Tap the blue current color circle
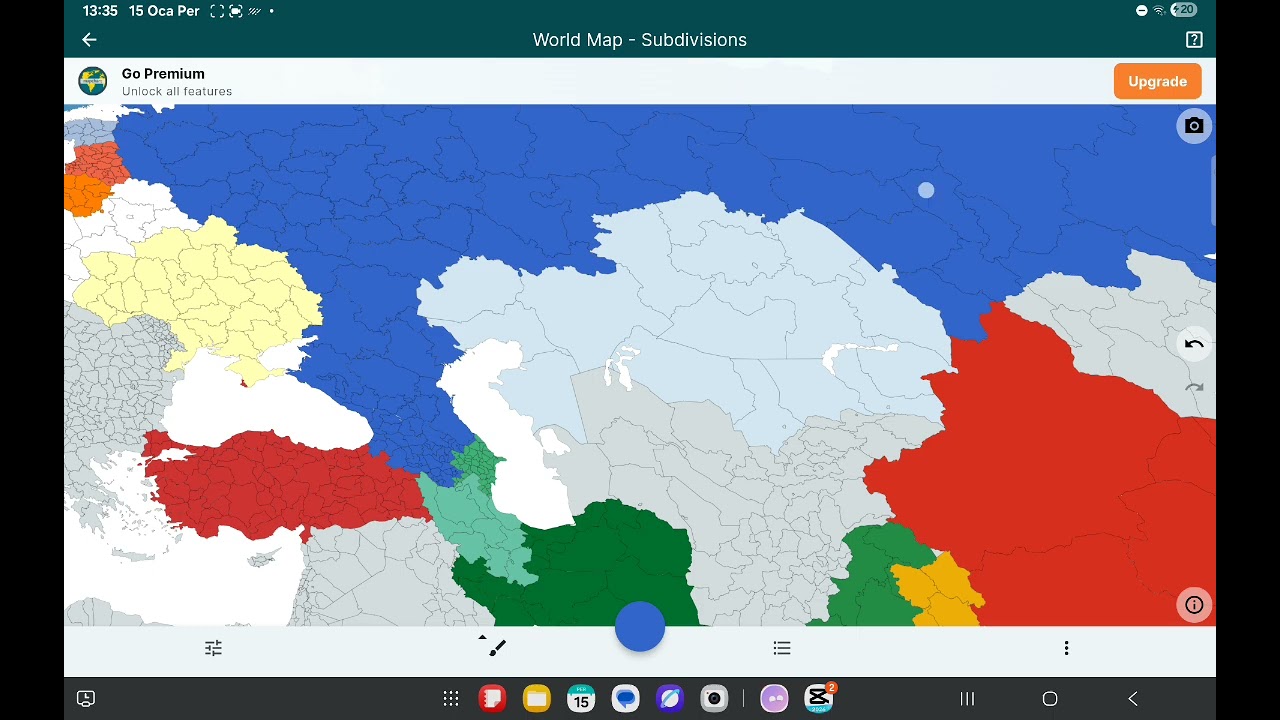The height and width of the screenshot is (720, 1280). [640, 626]
